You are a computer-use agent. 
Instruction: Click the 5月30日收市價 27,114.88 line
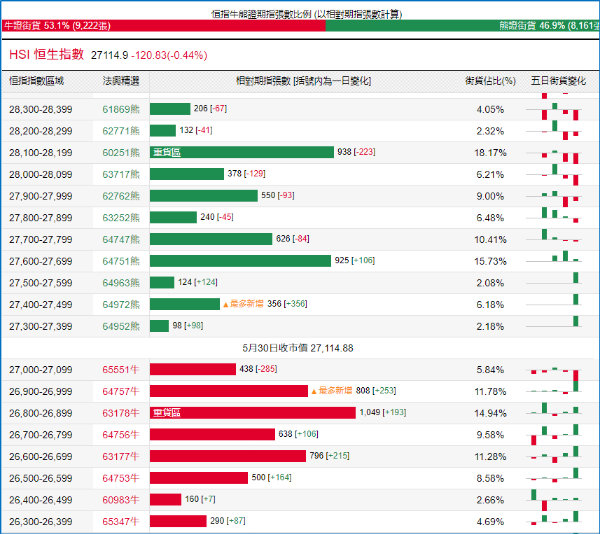point(298,348)
